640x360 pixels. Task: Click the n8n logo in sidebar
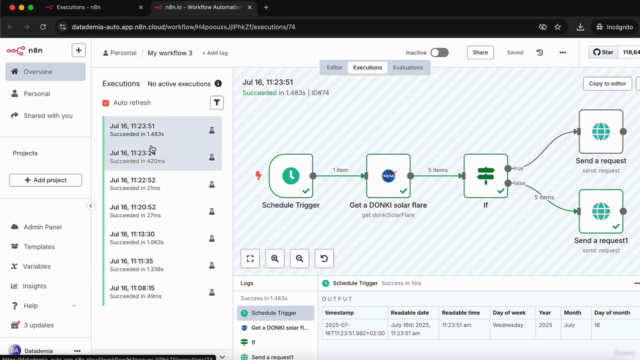24,50
